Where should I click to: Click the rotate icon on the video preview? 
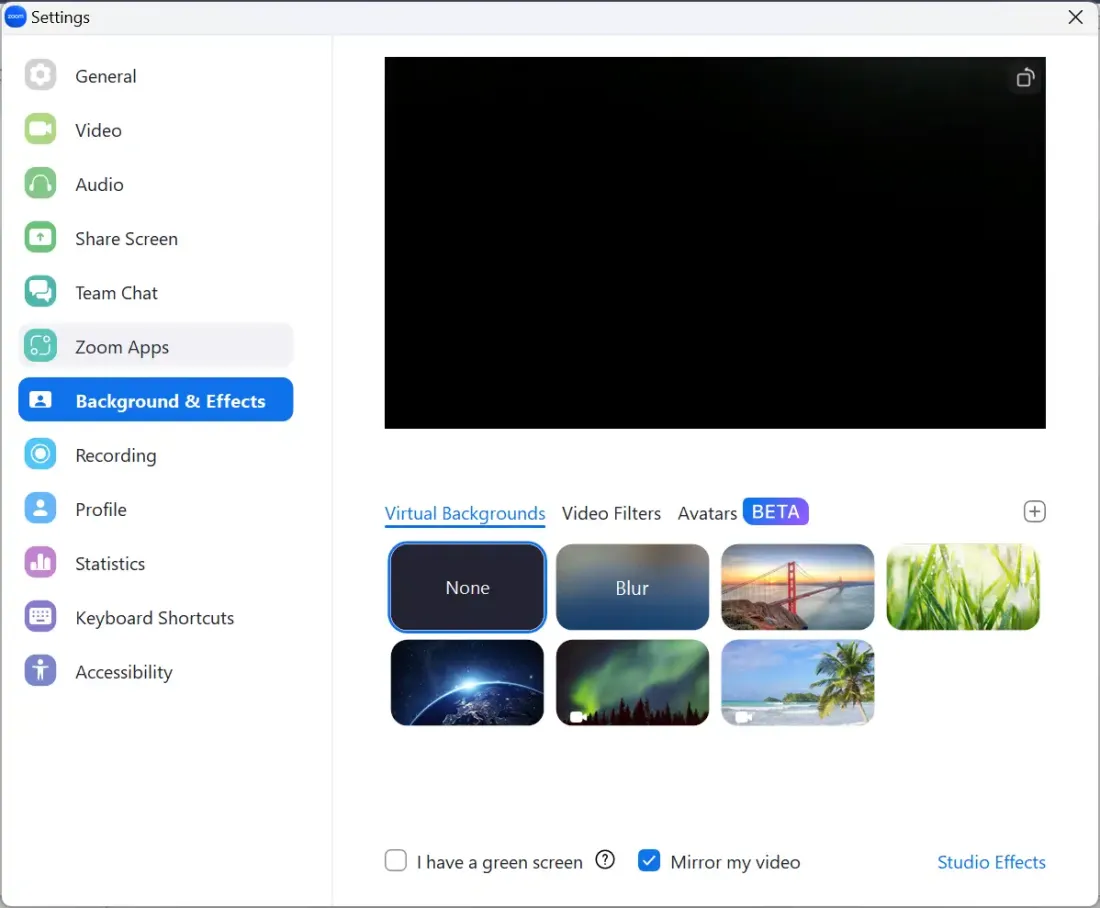tap(1025, 78)
